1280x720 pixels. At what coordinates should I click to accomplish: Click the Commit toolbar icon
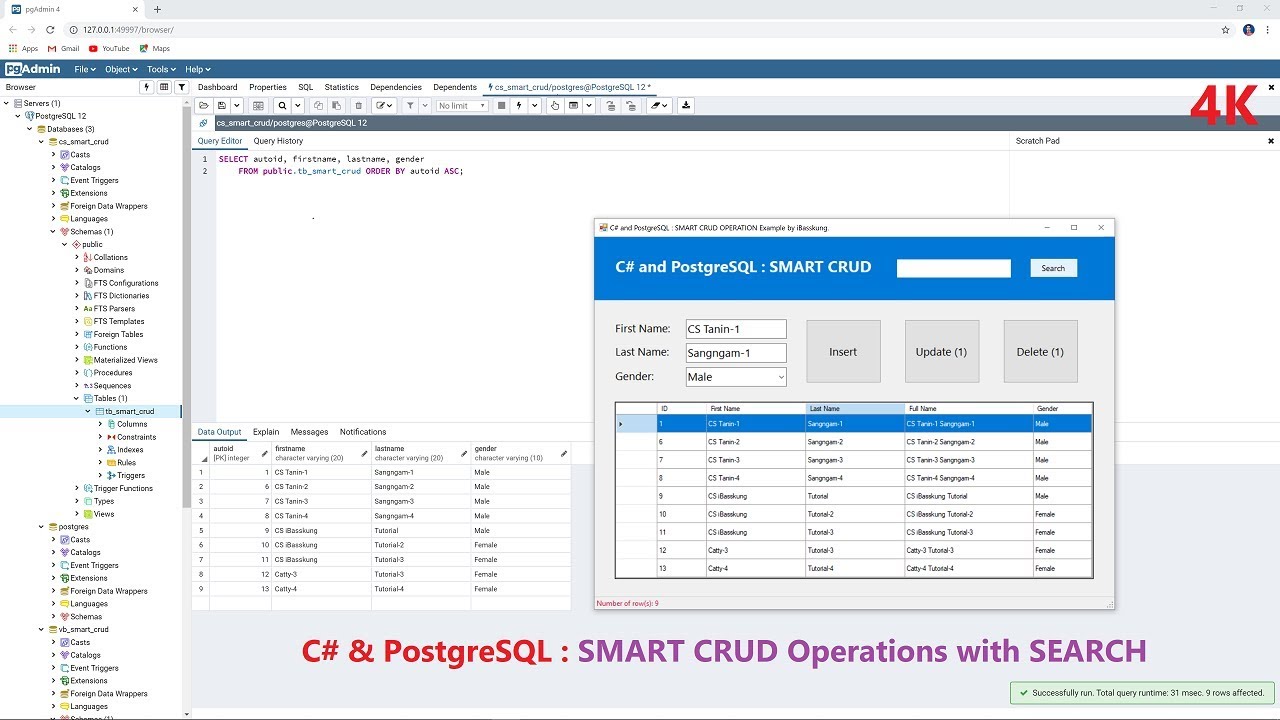[x=610, y=105]
